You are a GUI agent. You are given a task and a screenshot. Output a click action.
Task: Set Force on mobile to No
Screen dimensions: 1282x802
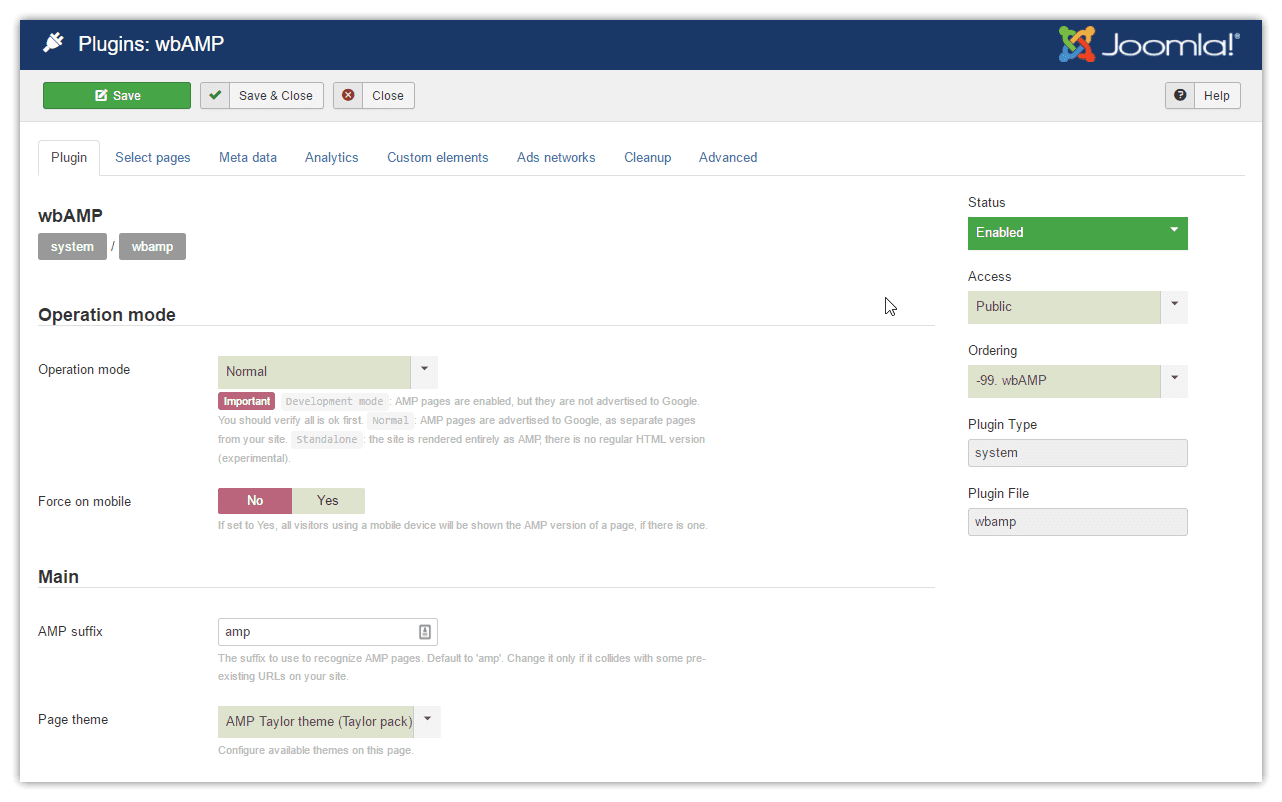click(x=255, y=501)
